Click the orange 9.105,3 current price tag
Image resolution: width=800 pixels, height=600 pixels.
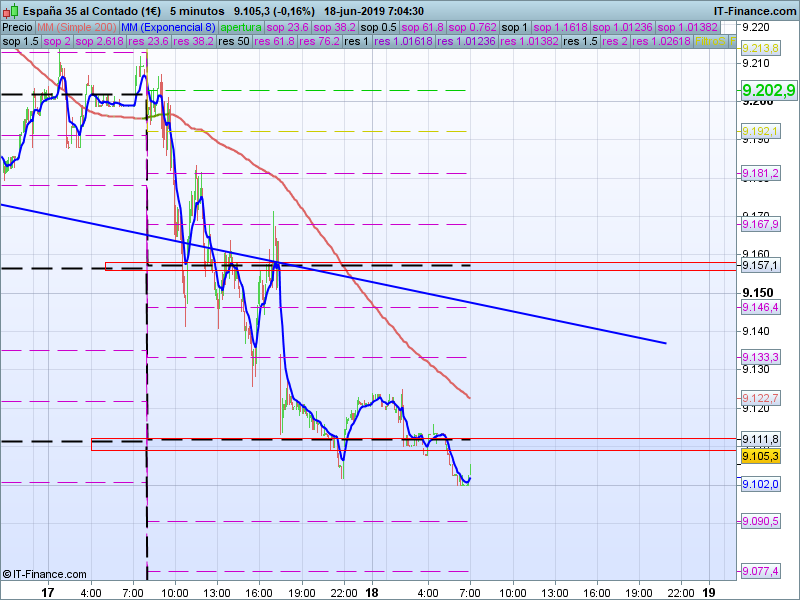pyautogui.click(x=760, y=456)
